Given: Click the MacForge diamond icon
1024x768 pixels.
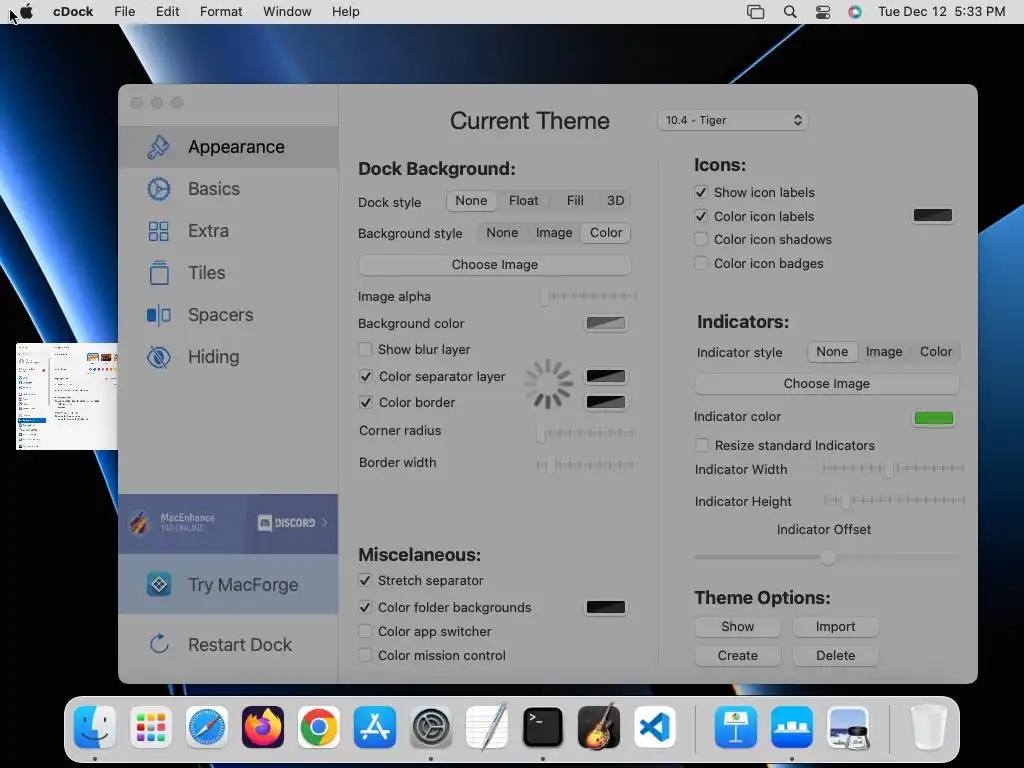Looking at the screenshot, I should click(159, 584).
